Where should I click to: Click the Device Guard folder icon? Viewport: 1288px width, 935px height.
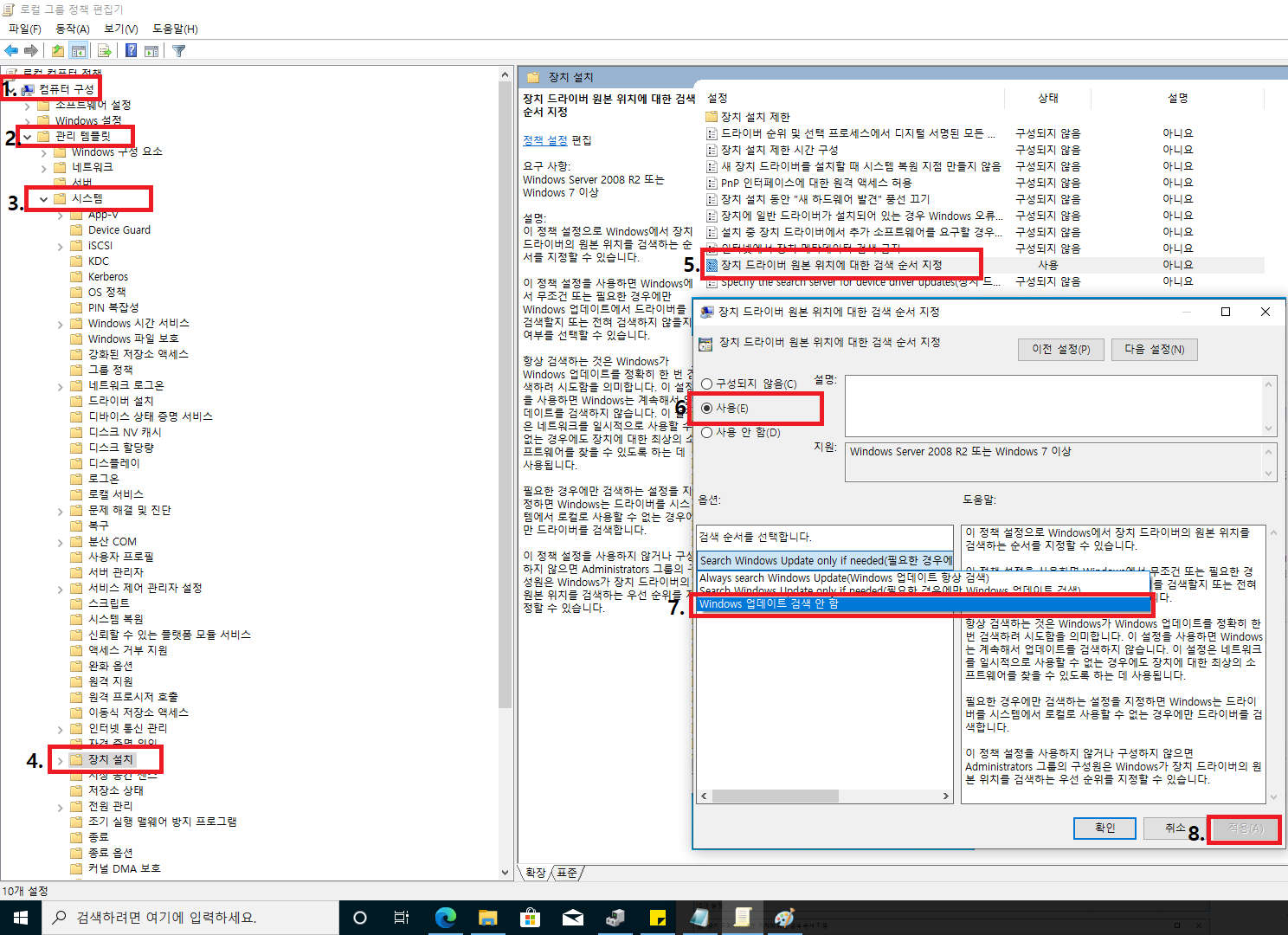(76, 230)
